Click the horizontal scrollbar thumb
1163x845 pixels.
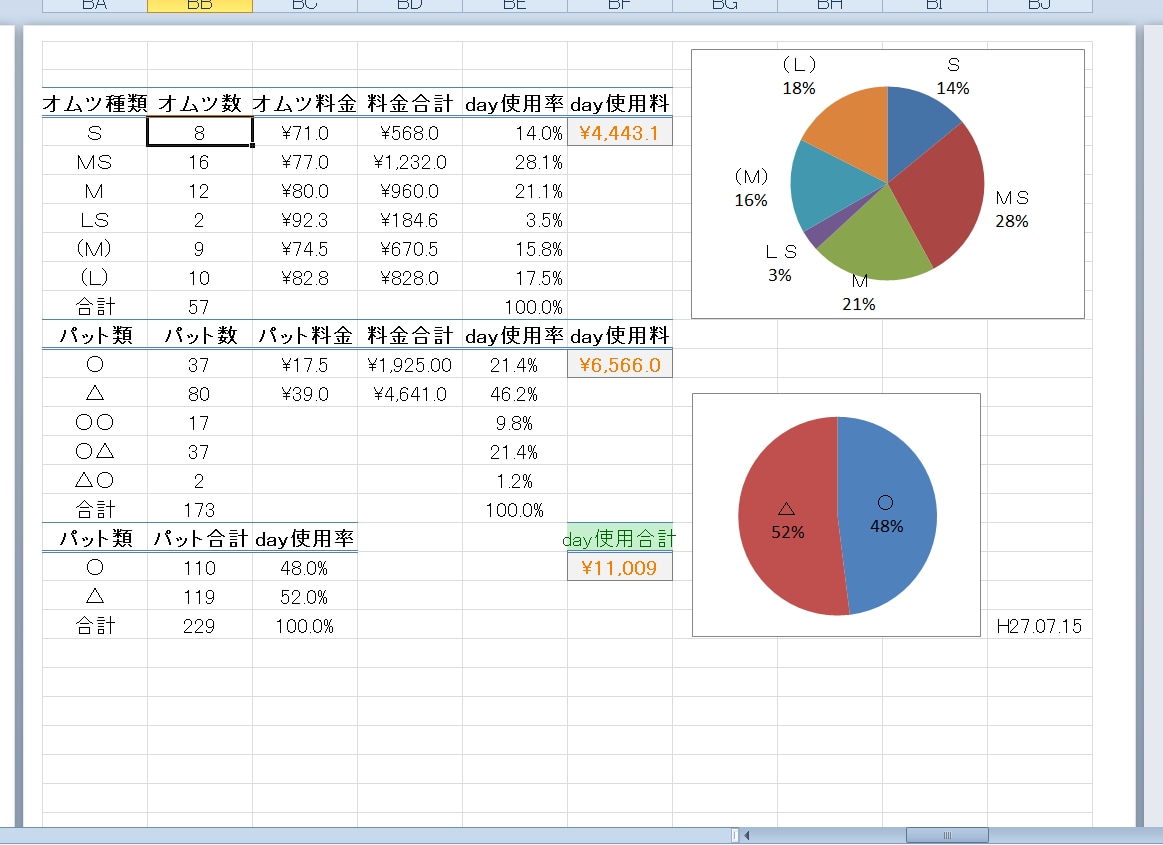tap(947, 835)
